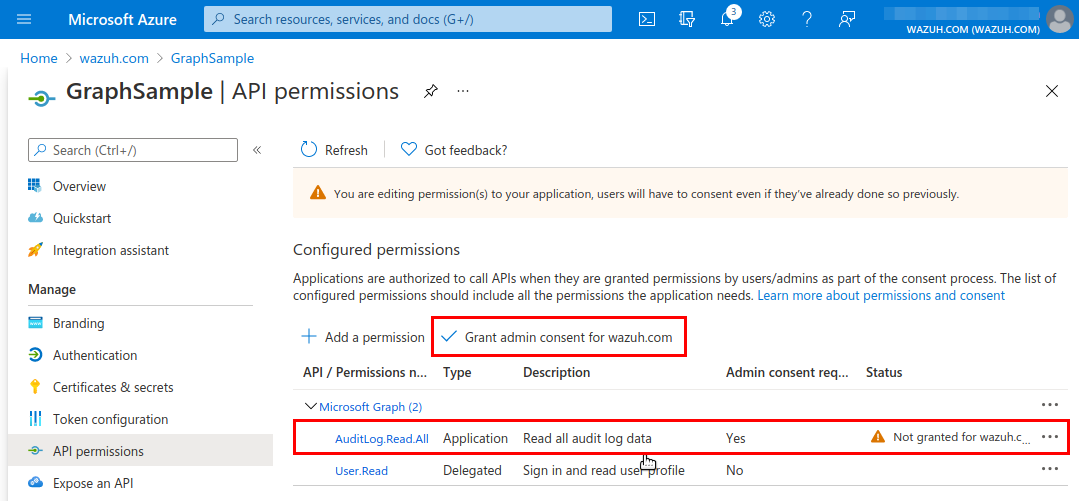Open ellipsis menu for AuditLog.Read.All row
This screenshot has height=501, width=1079.
click(1049, 437)
